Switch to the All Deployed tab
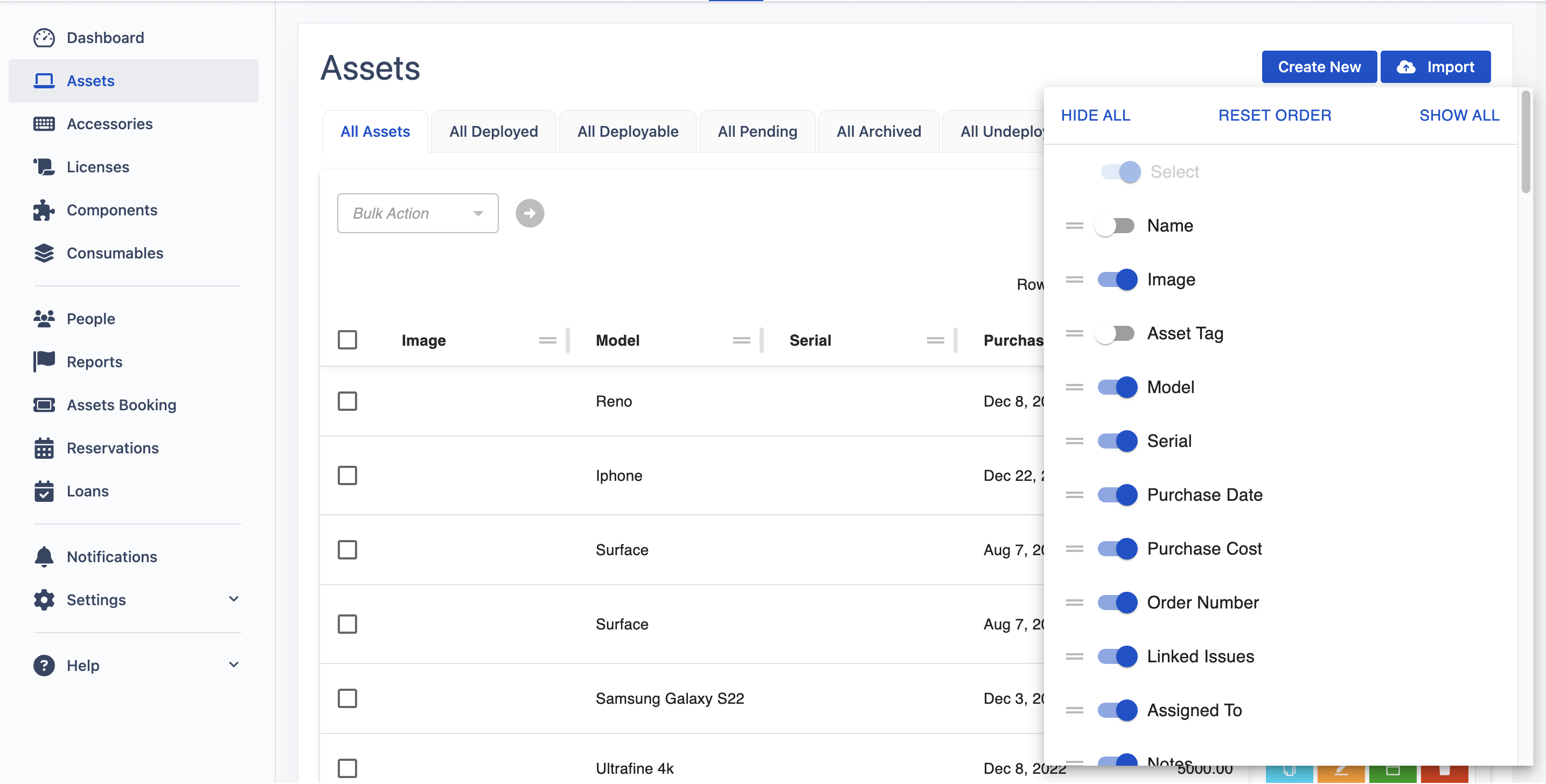Image resolution: width=1546 pixels, height=784 pixels. pyautogui.click(x=493, y=132)
